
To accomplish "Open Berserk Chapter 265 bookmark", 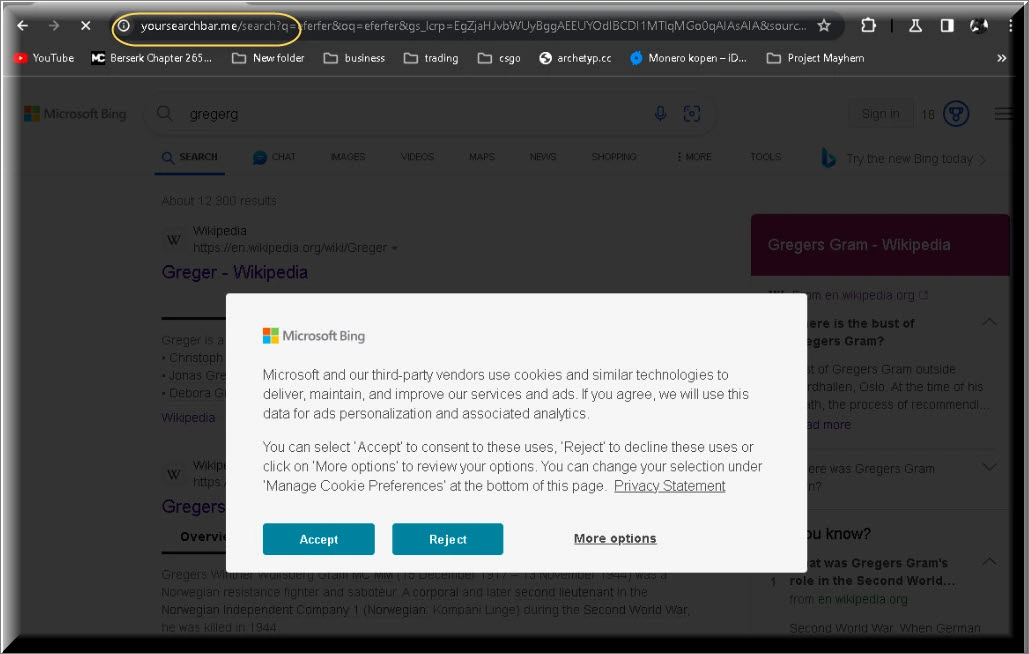I will click(152, 58).
